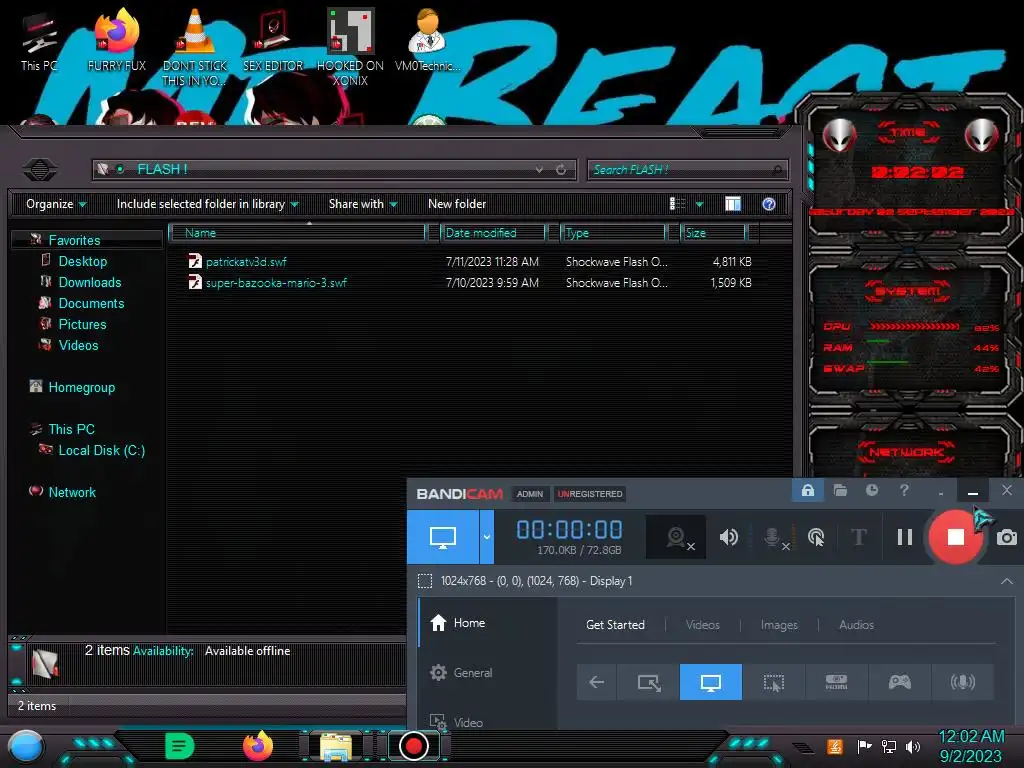Open Bandicam output folder icon
Screen dimensions: 1024x768
coord(840,490)
